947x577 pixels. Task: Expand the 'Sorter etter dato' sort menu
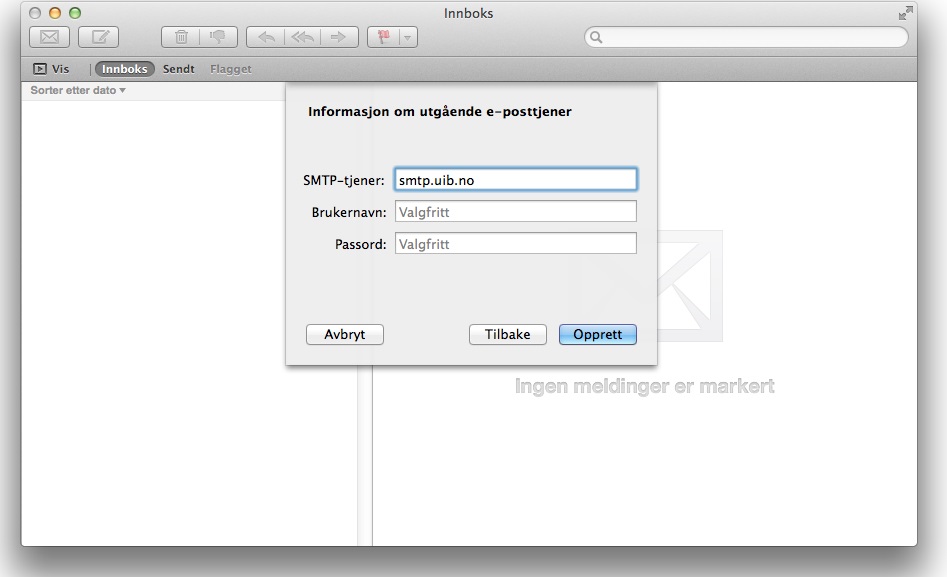[78, 91]
